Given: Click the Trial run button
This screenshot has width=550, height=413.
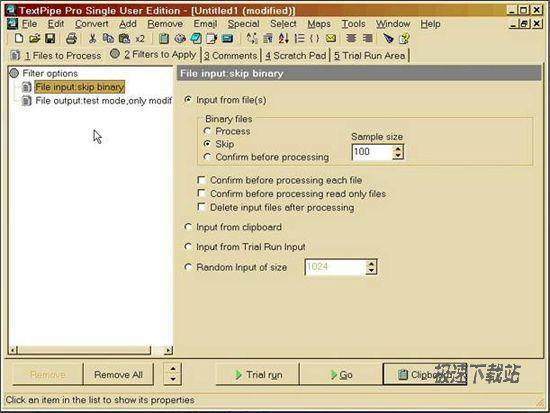Looking at the screenshot, I should point(257,374).
